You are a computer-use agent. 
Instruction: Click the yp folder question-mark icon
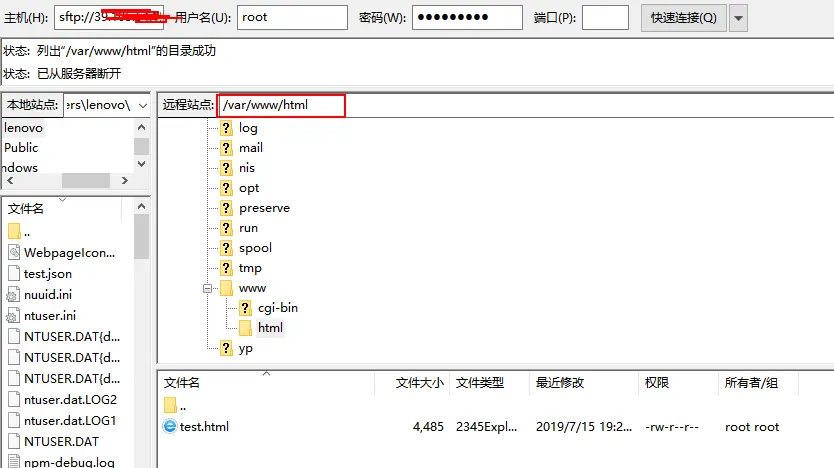[227, 348]
